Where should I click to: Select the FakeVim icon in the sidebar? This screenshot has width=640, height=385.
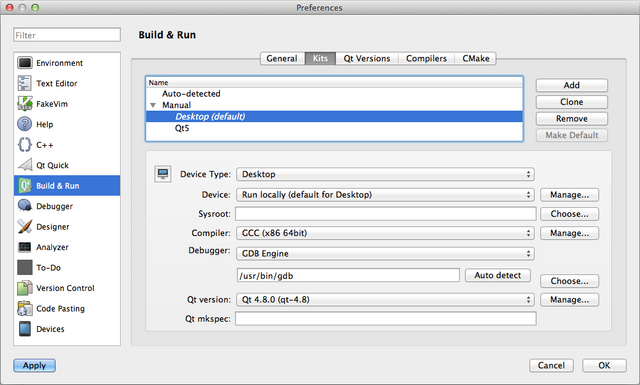[24, 104]
